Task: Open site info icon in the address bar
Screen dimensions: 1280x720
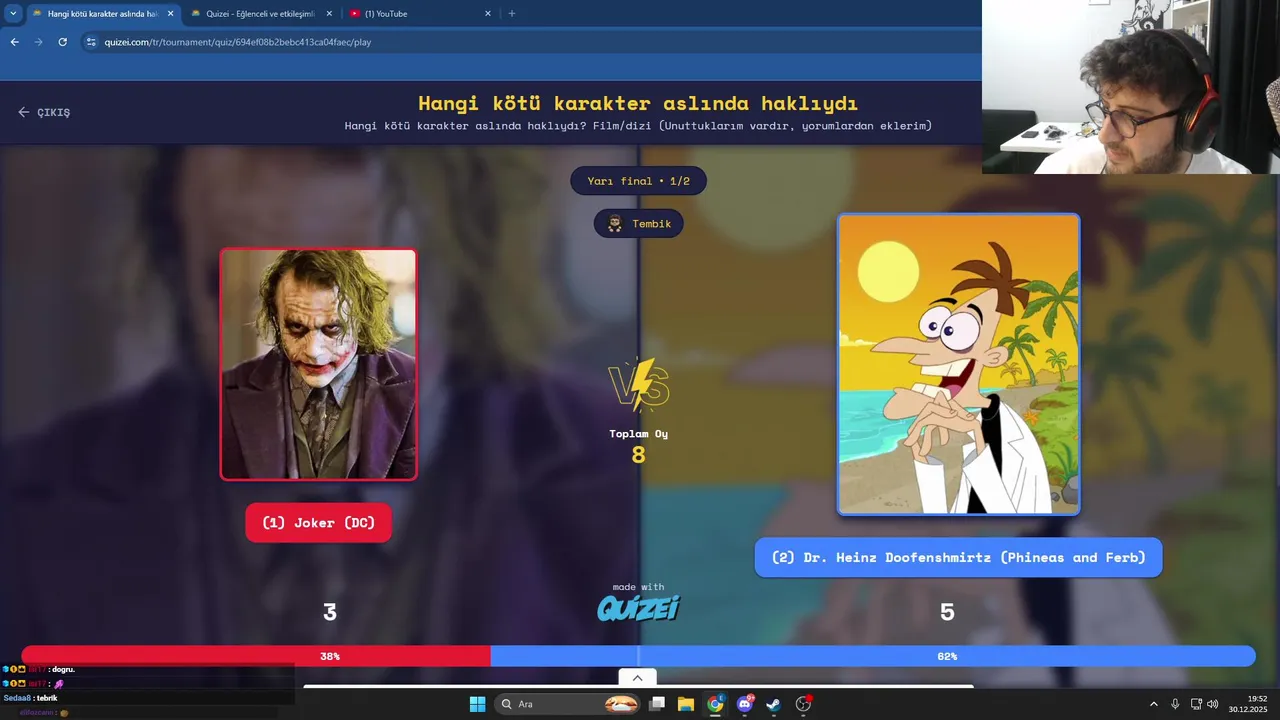Action: point(91,42)
